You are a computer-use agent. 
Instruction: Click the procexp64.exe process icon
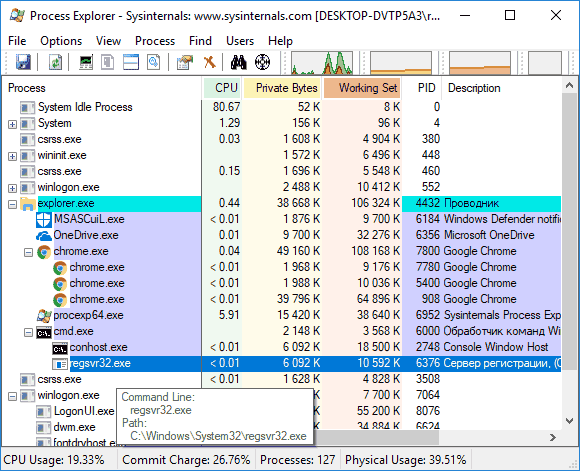44,316
